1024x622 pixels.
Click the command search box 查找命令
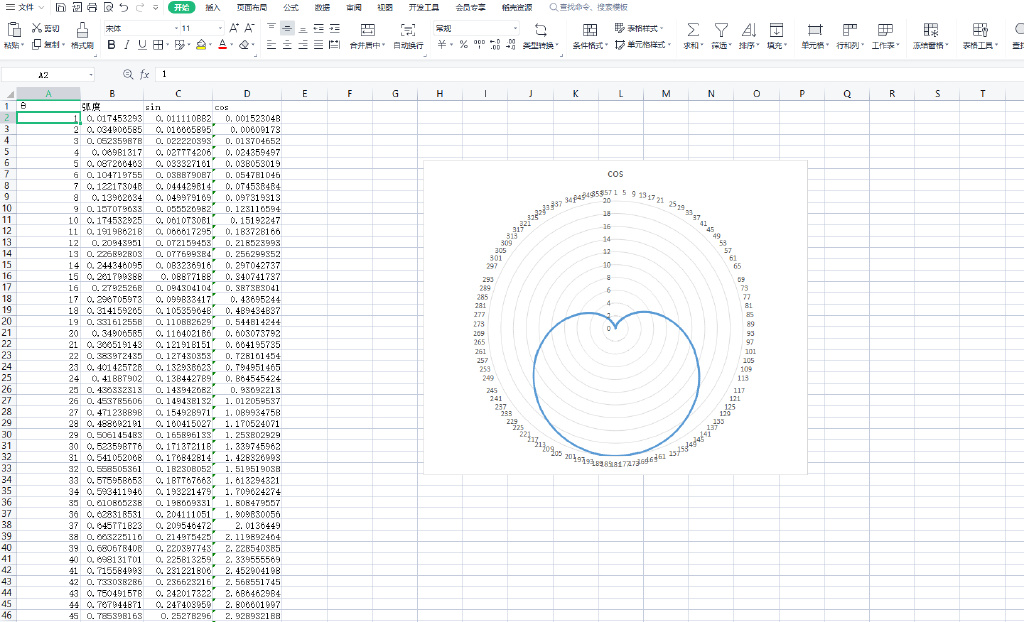click(589, 7)
